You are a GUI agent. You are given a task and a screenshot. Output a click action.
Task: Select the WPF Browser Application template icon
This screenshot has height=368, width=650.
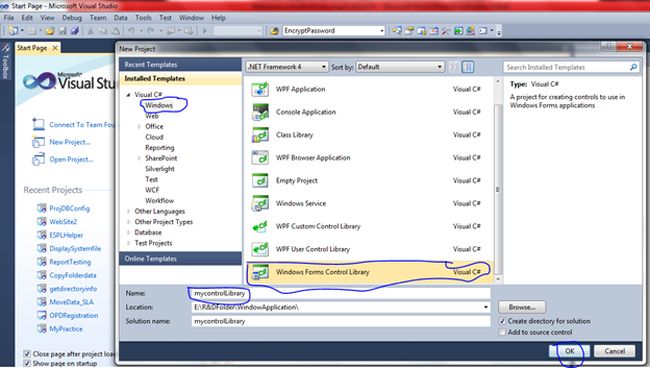point(260,157)
